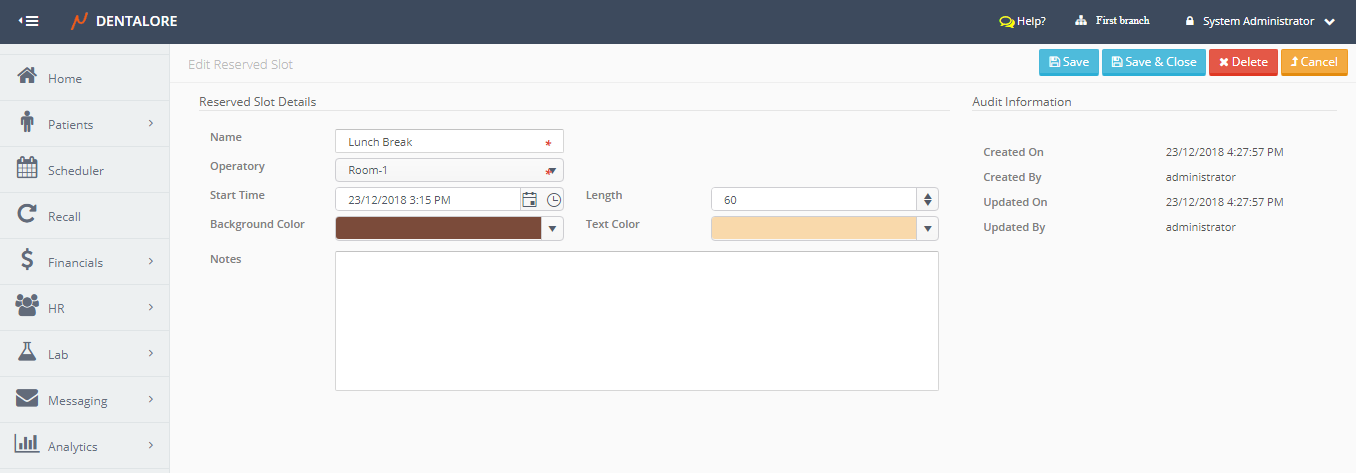Click the Recall refresh icon
The height and width of the screenshot is (473, 1356).
point(28,216)
